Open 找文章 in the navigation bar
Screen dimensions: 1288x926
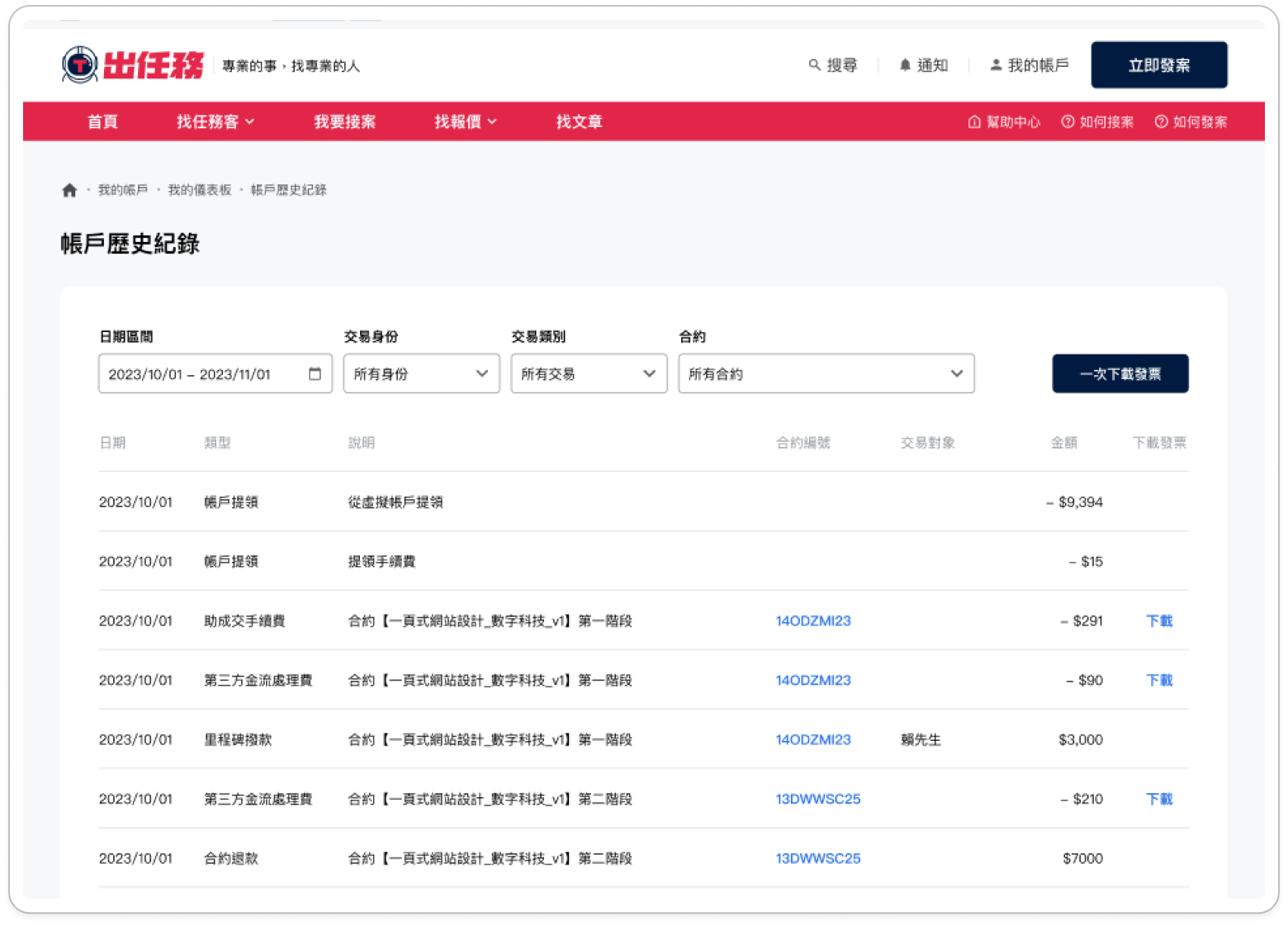point(579,121)
